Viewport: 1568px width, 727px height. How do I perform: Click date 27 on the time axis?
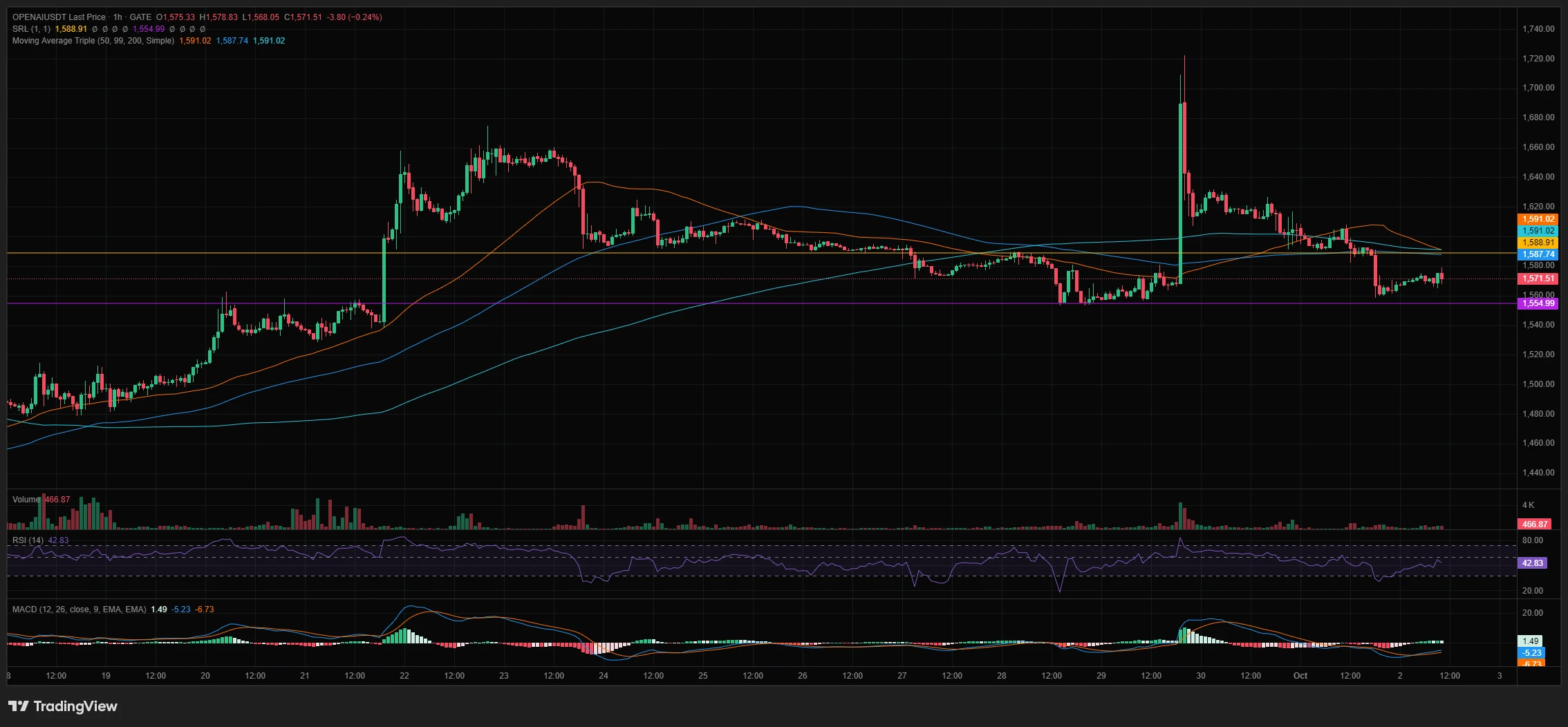coord(902,676)
